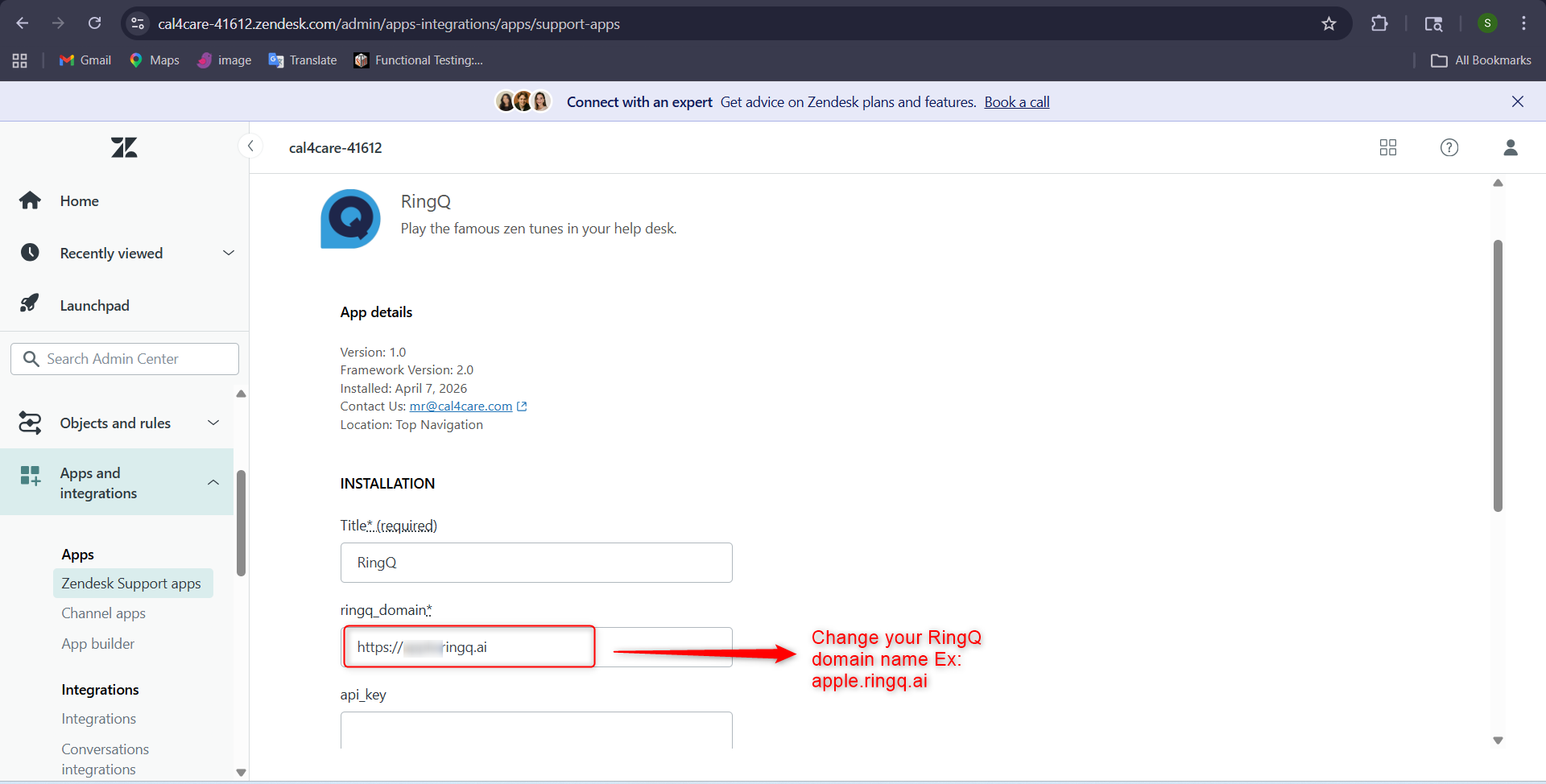
Task: Click the sidebar scroll-up arrow
Action: [x=241, y=394]
